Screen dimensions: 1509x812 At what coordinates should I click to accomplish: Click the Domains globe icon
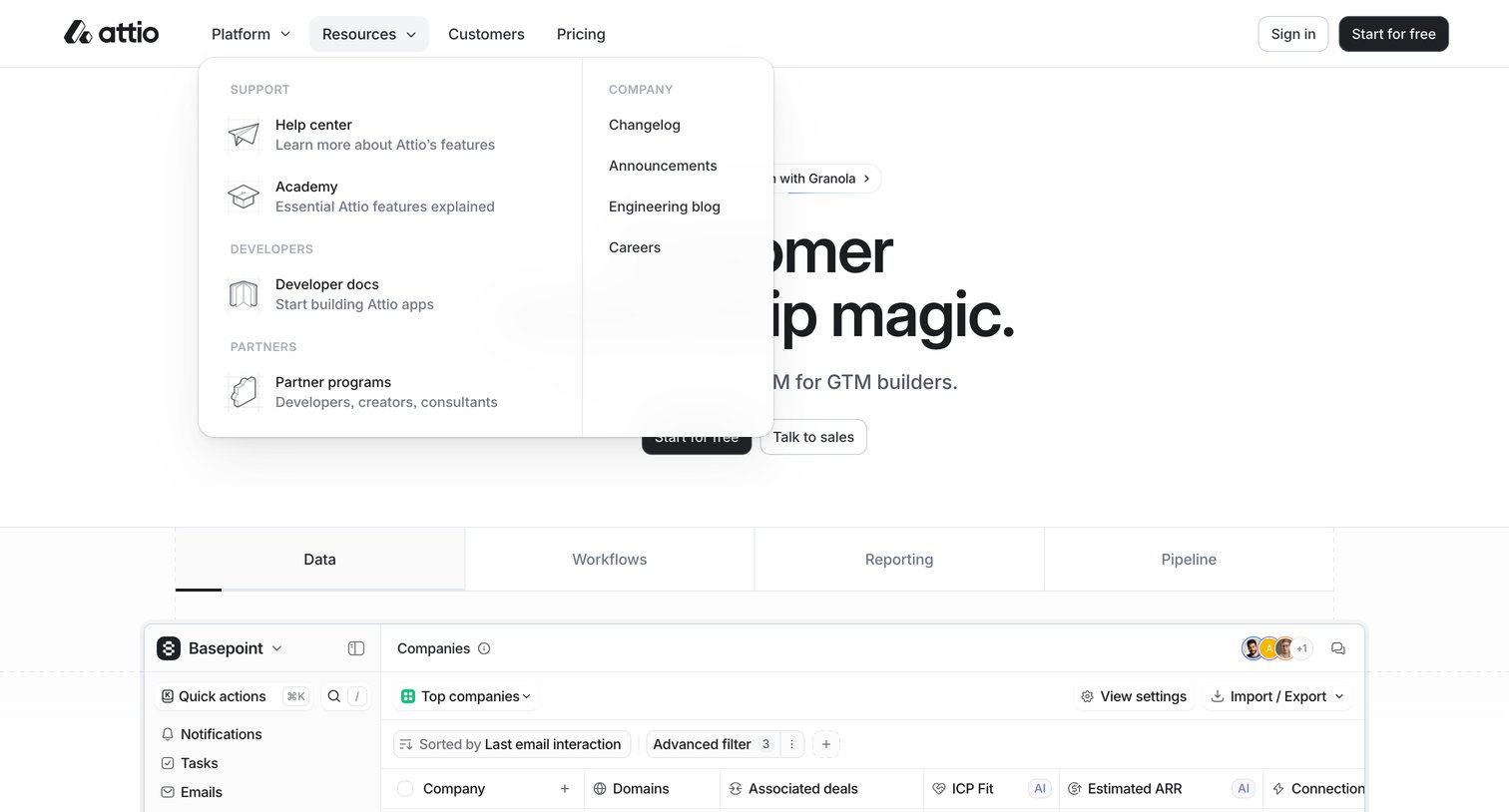[x=600, y=788]
